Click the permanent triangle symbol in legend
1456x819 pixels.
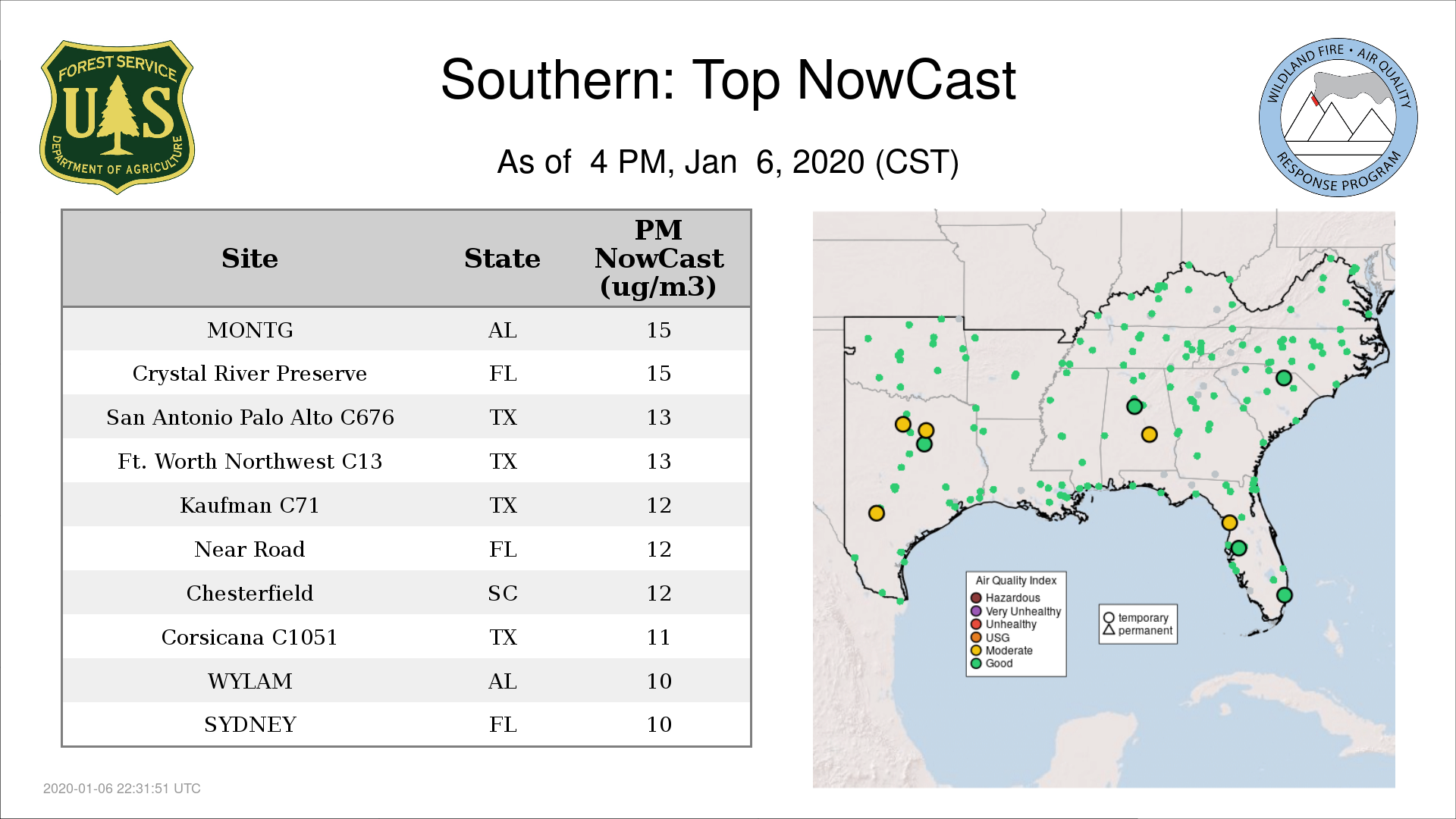pos(1109,630)
